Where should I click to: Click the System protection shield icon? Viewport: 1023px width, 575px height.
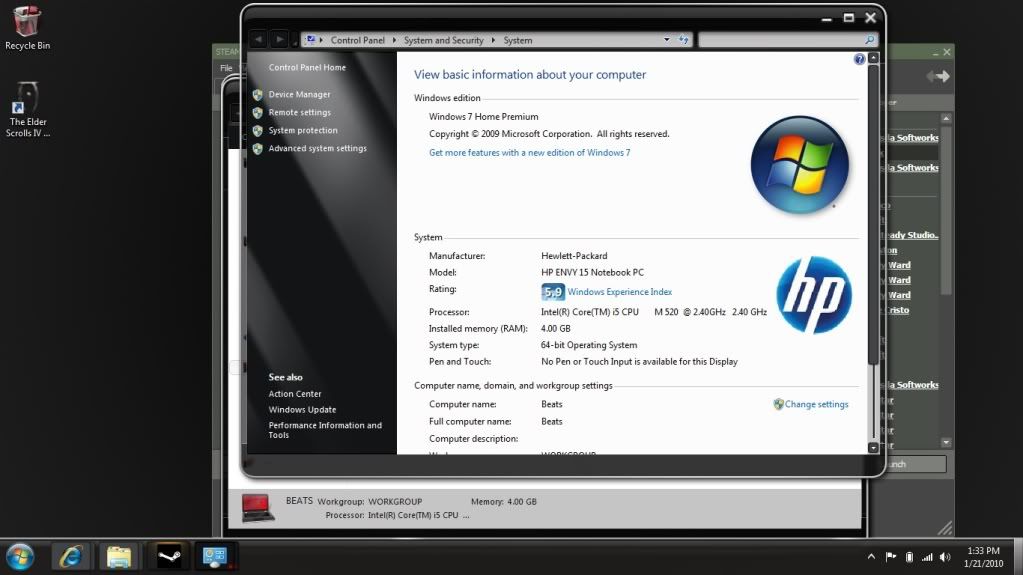(258, 131)
